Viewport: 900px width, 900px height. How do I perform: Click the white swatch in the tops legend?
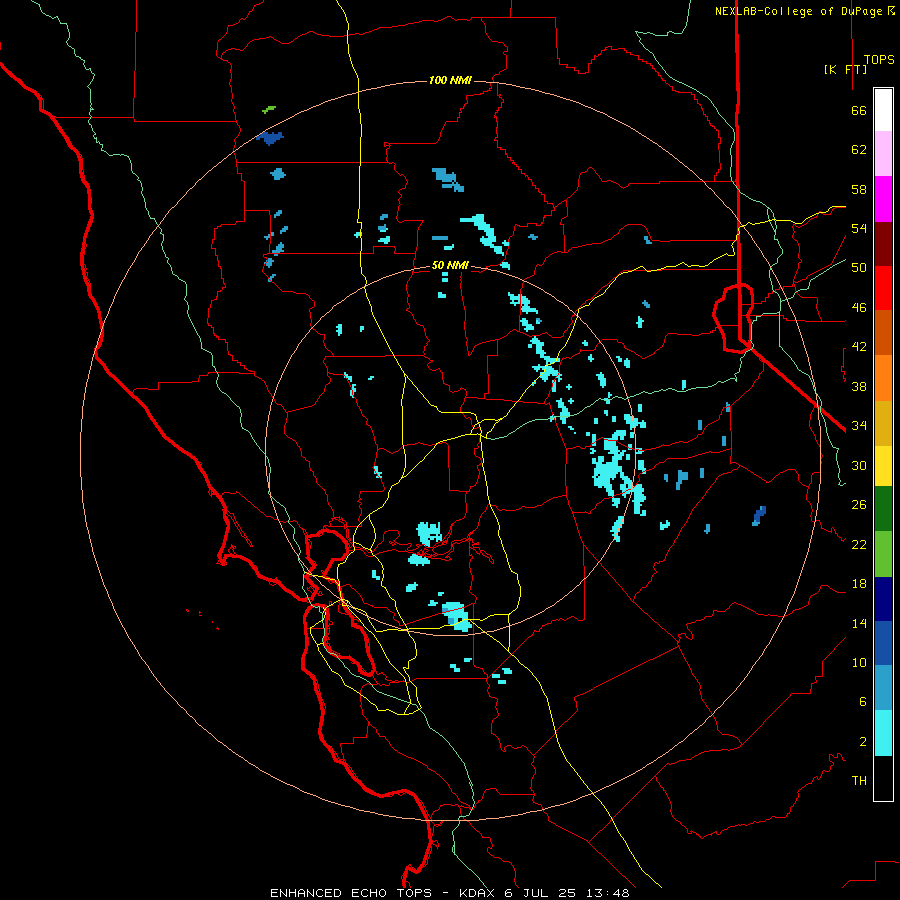(883, 110)
